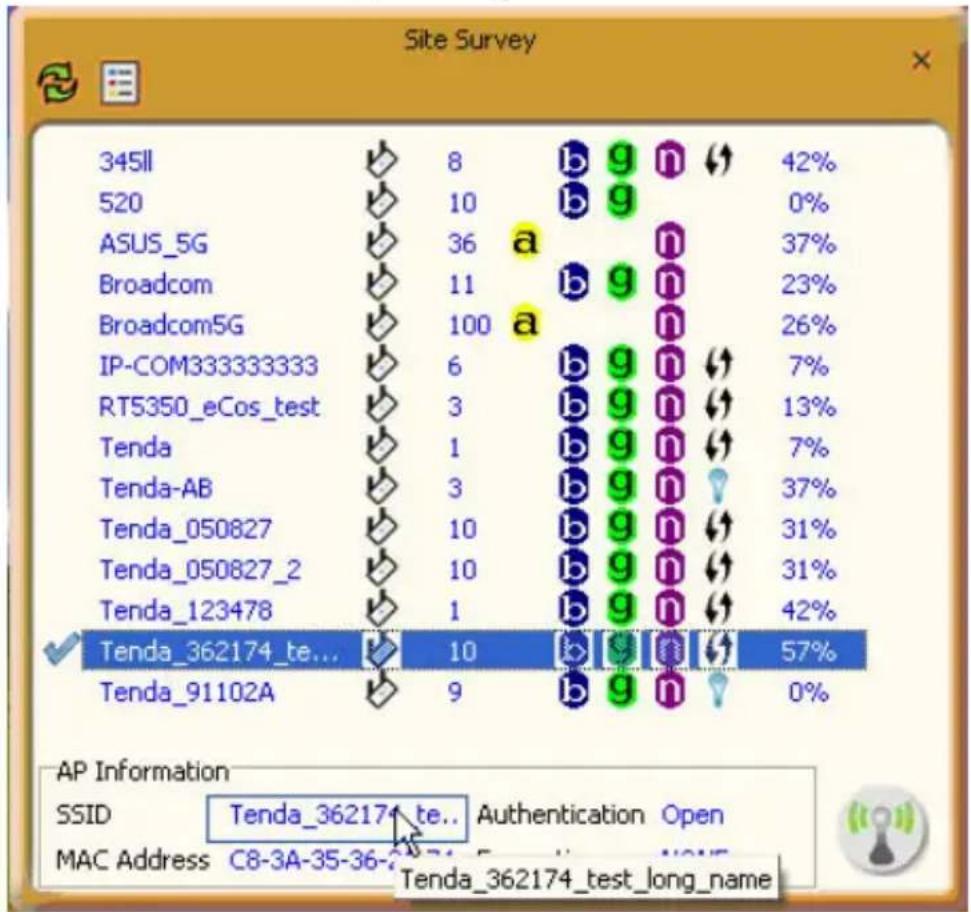Open the profile list icon

click(x=120, y=82)
